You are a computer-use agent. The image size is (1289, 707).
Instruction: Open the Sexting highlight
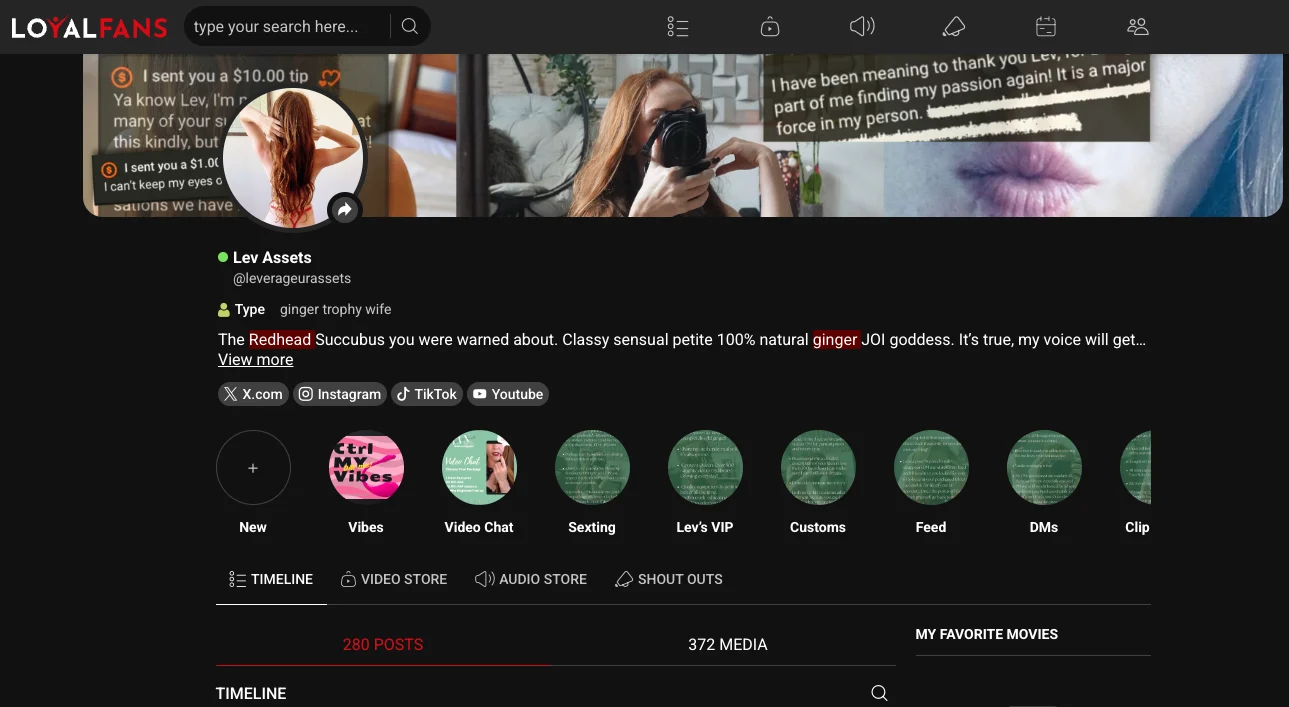[x=592, y=468]
